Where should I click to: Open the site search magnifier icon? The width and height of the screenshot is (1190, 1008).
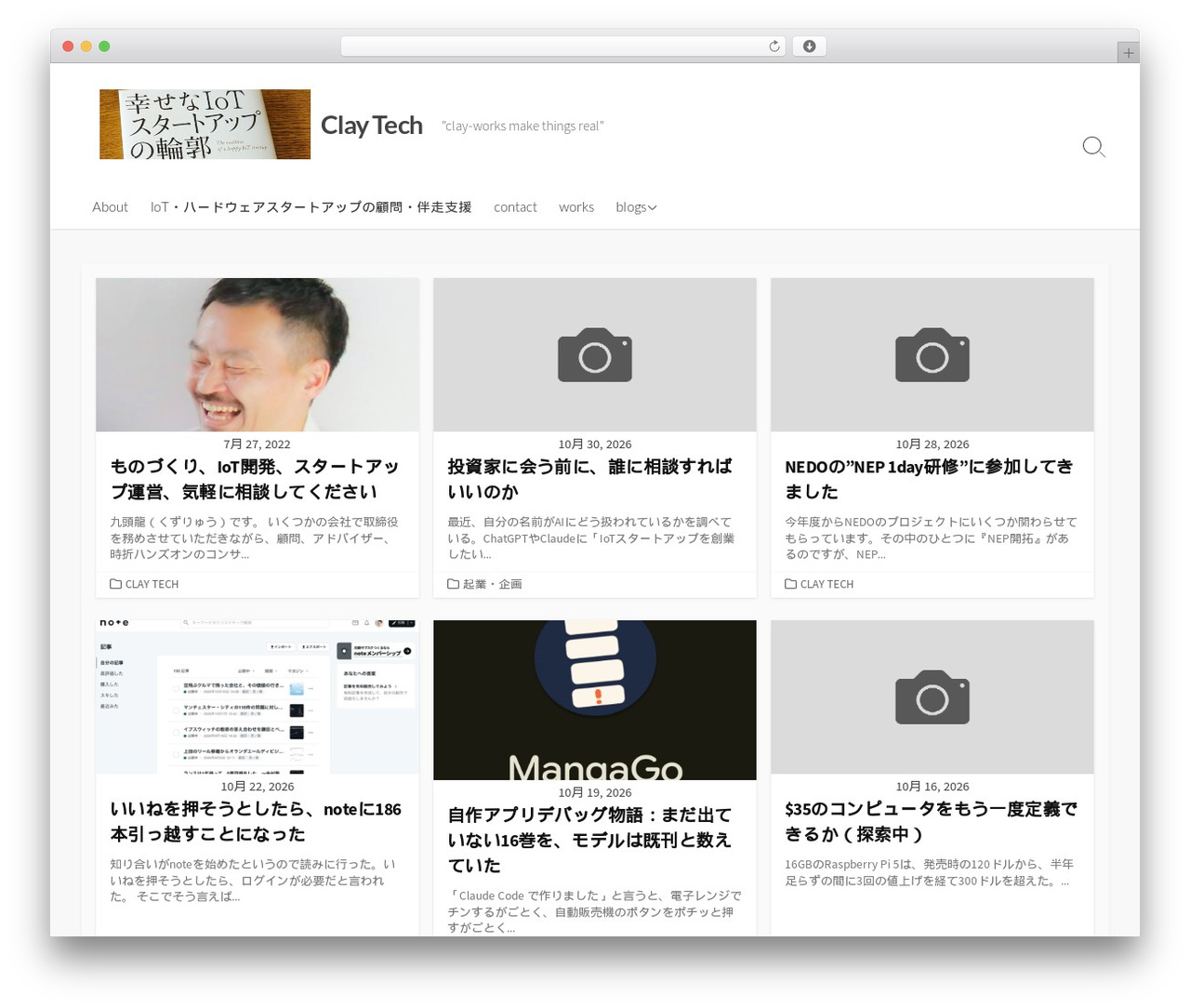[x=1093, y=147]
